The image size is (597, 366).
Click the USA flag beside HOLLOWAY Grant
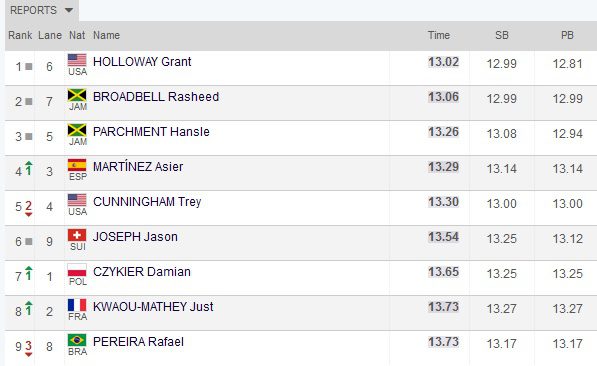(77, 60)
